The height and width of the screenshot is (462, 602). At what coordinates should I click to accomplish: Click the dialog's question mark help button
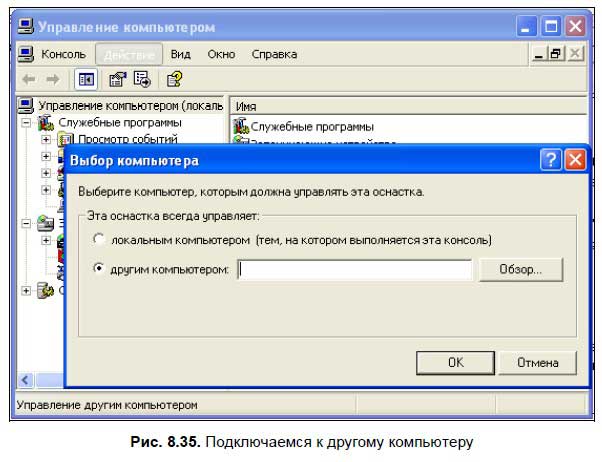tap(550, 160)
